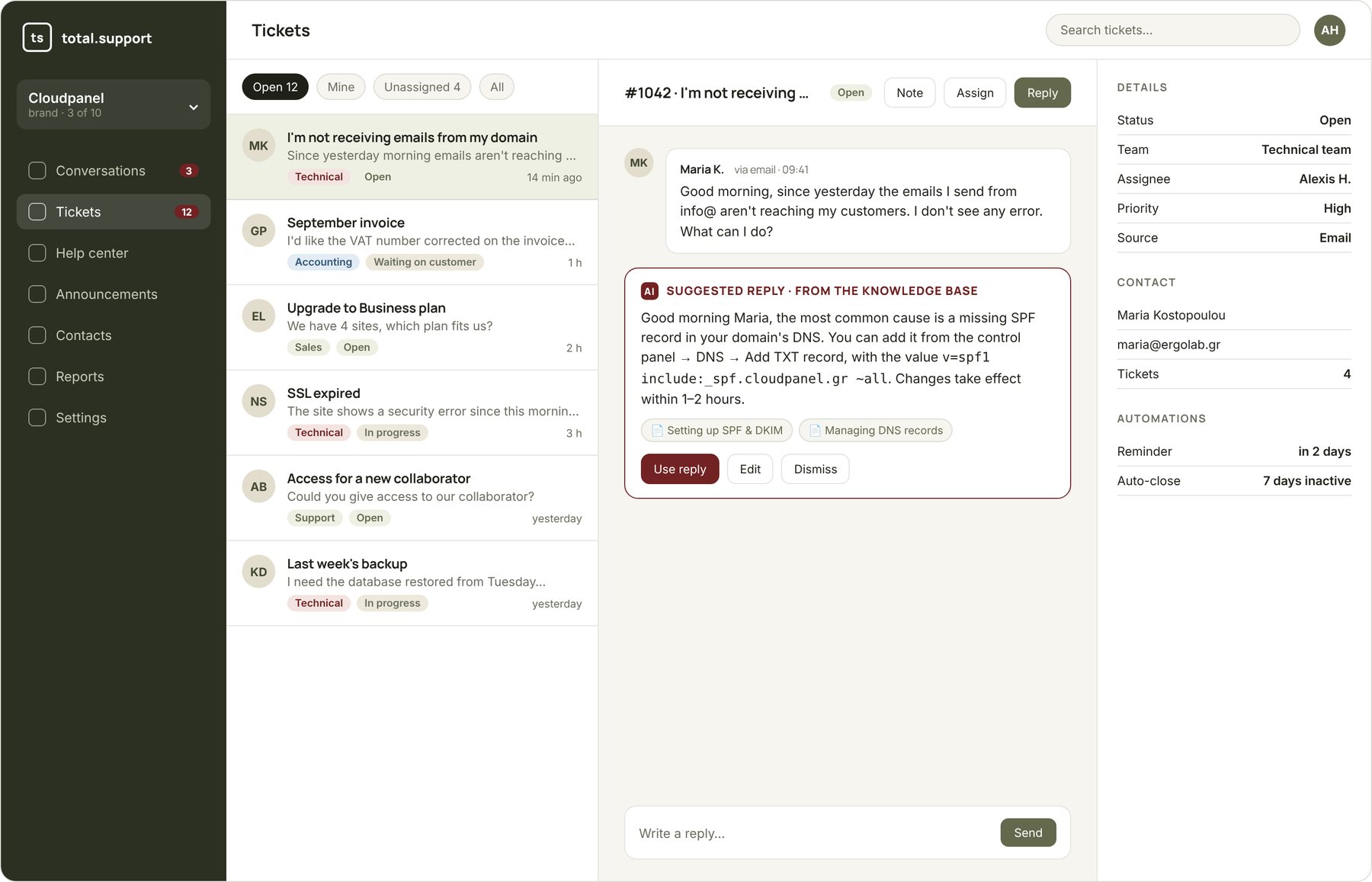This screenshot has width=1372, height=882.
Task: Click the NS avatar on SSL expired
Action: [258, 402]
